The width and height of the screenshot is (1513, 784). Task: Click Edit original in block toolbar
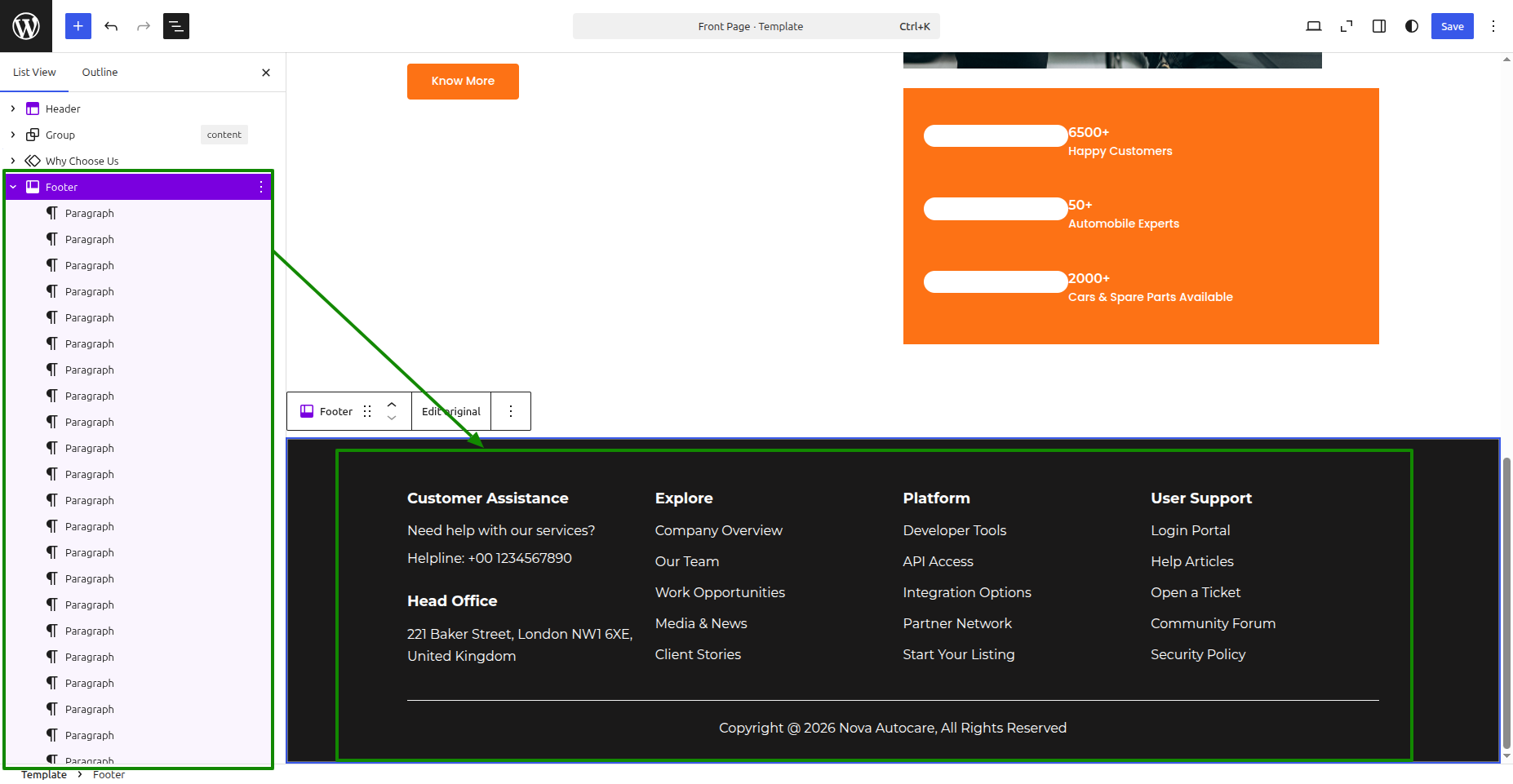[x=451, y=411]
